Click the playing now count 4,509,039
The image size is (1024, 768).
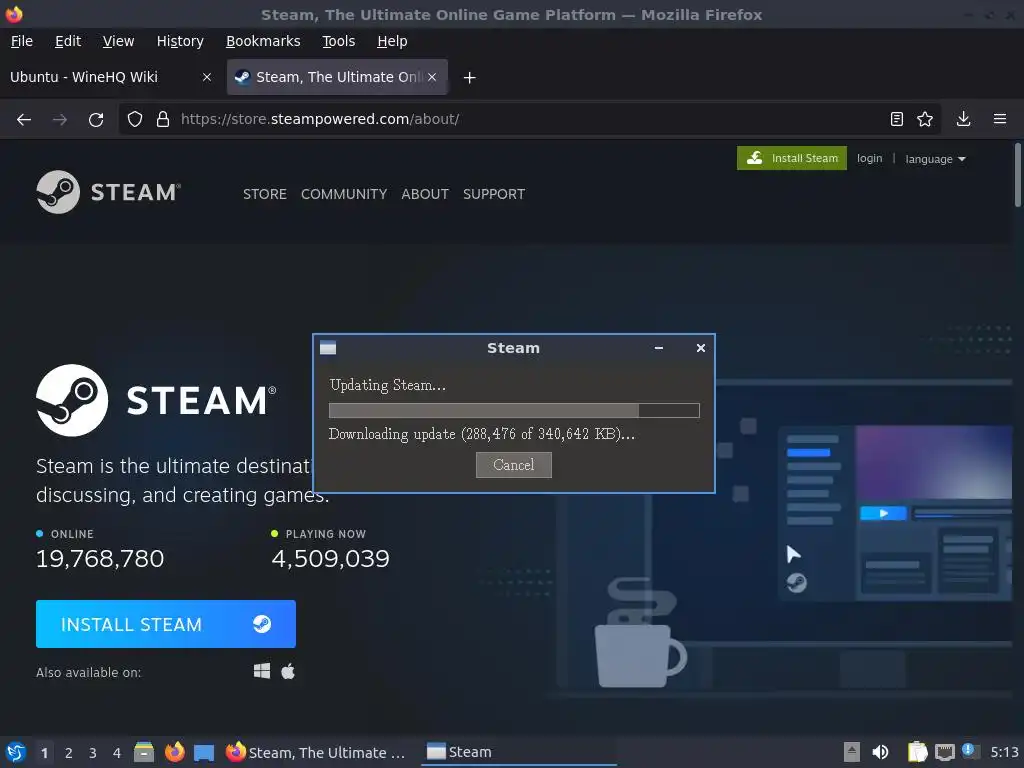pyautogui.click(x=330, y=558)
